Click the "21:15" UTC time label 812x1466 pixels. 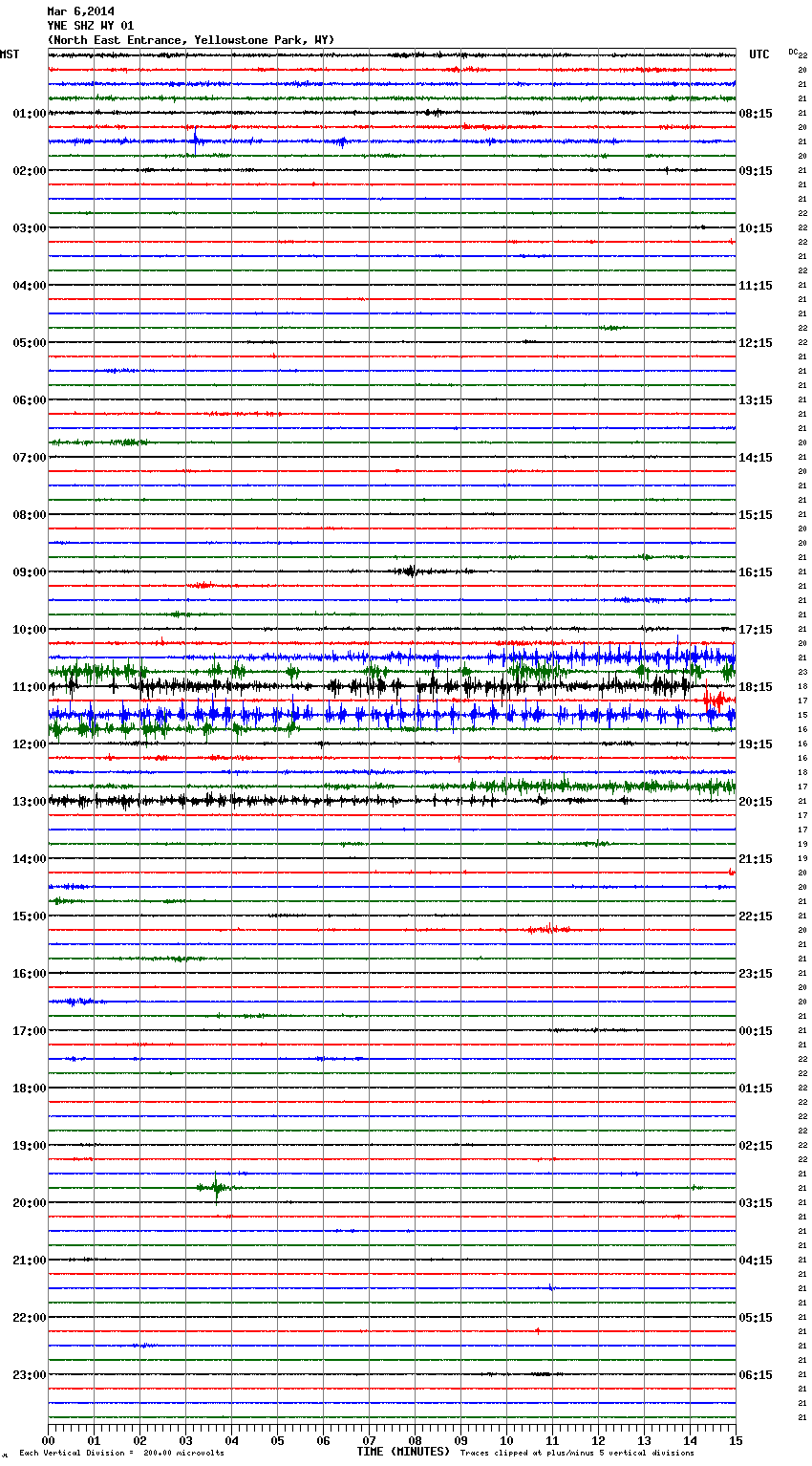(756, 859)
